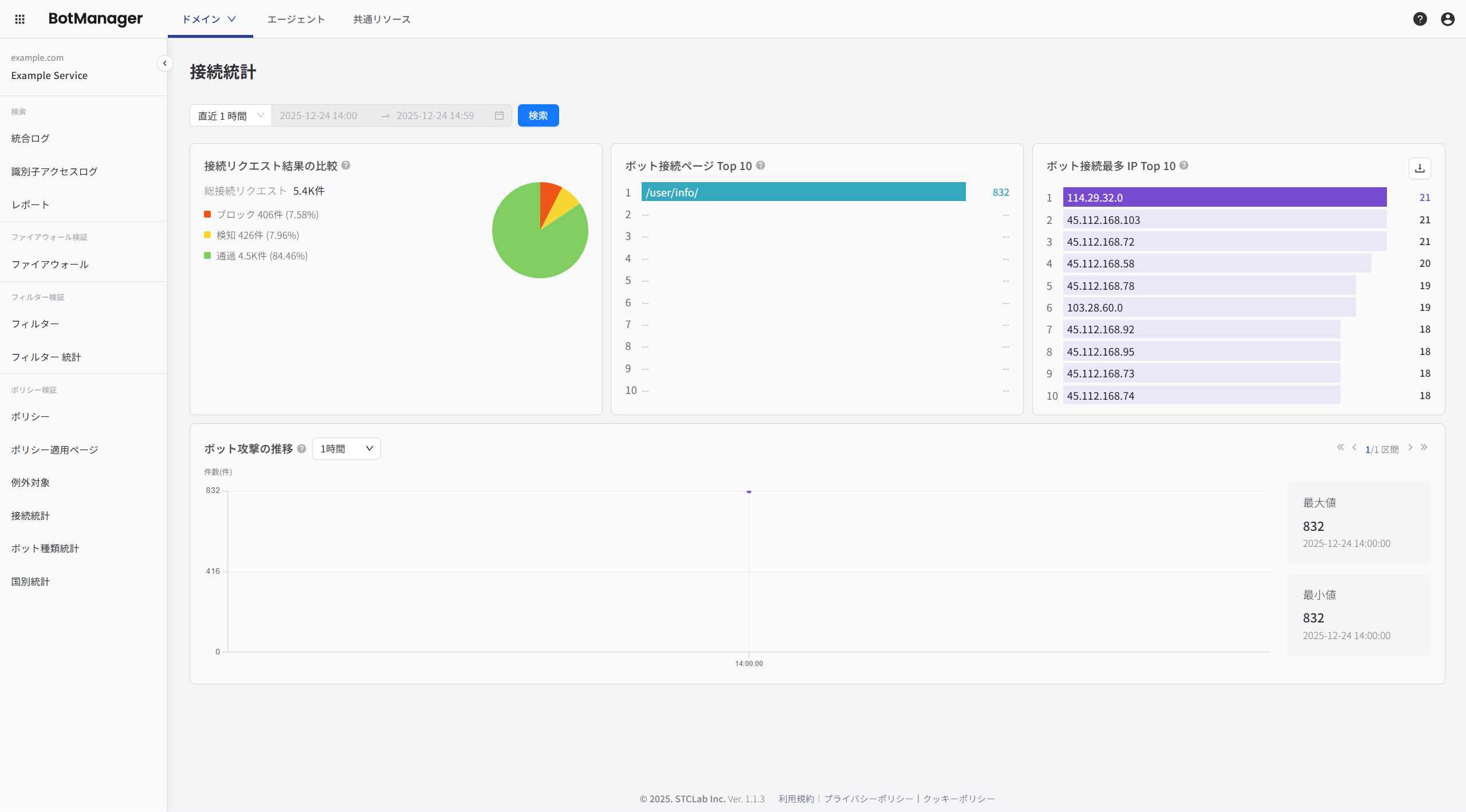Open the 共通リソース tab
Screen dimensions: 1466x812
tap(382, 19)
